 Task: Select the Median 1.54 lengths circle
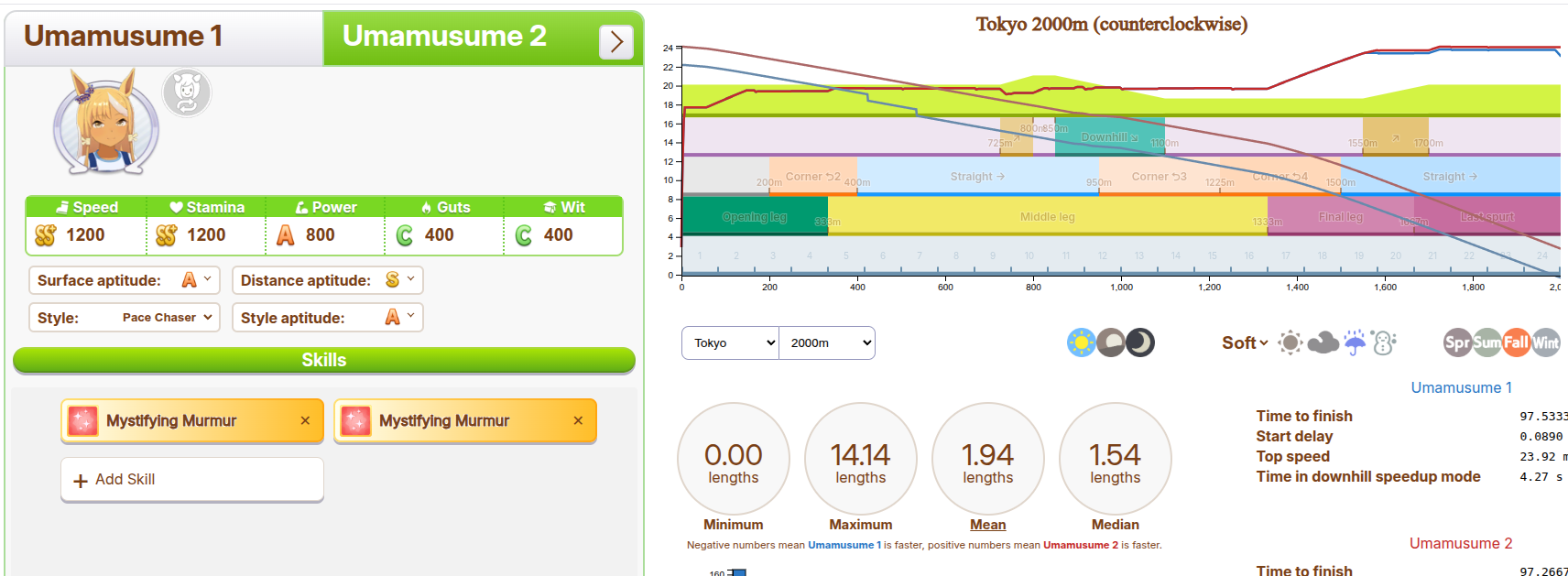click(1116, 459)
